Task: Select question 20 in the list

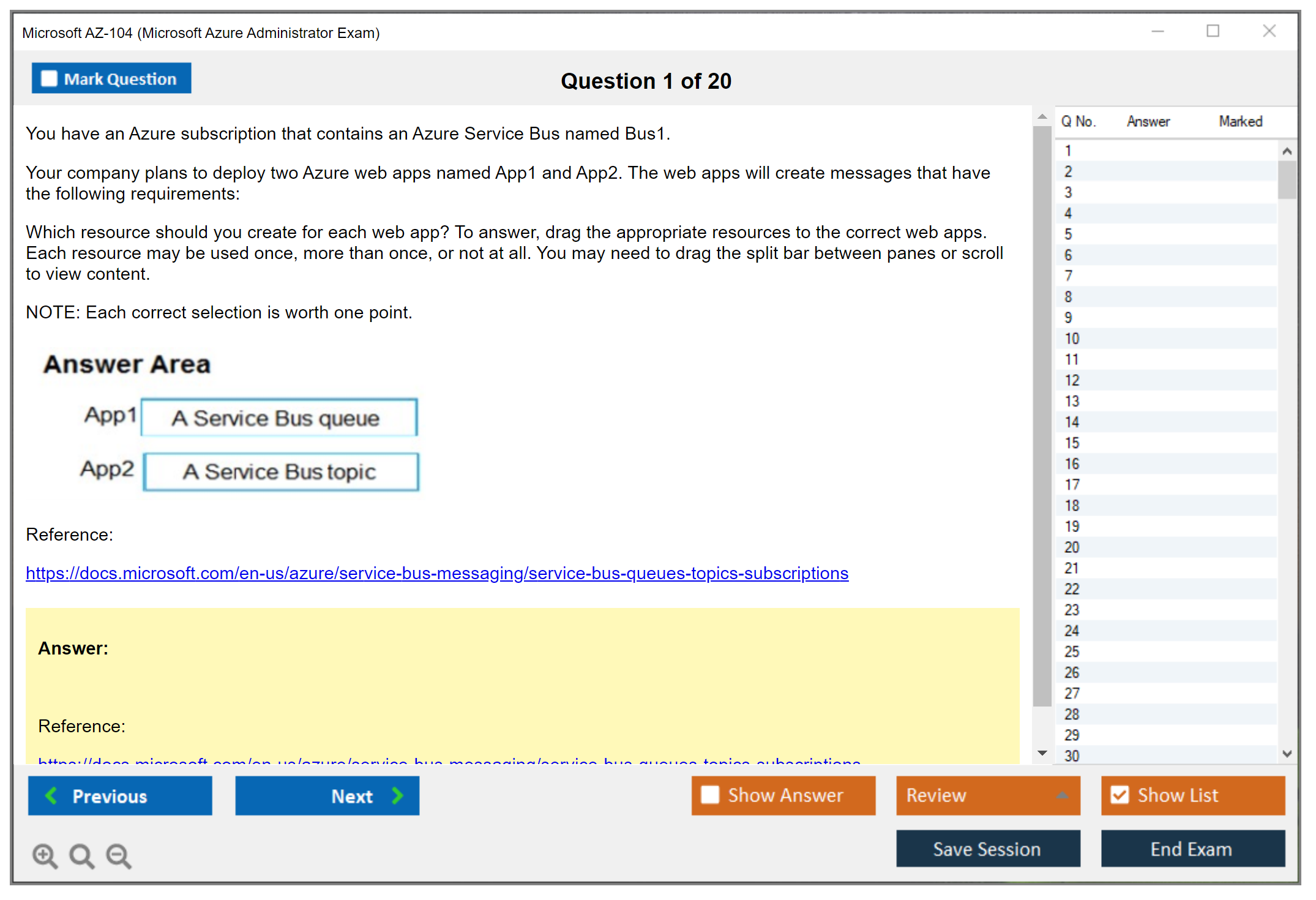Action: click(1072, 547)
